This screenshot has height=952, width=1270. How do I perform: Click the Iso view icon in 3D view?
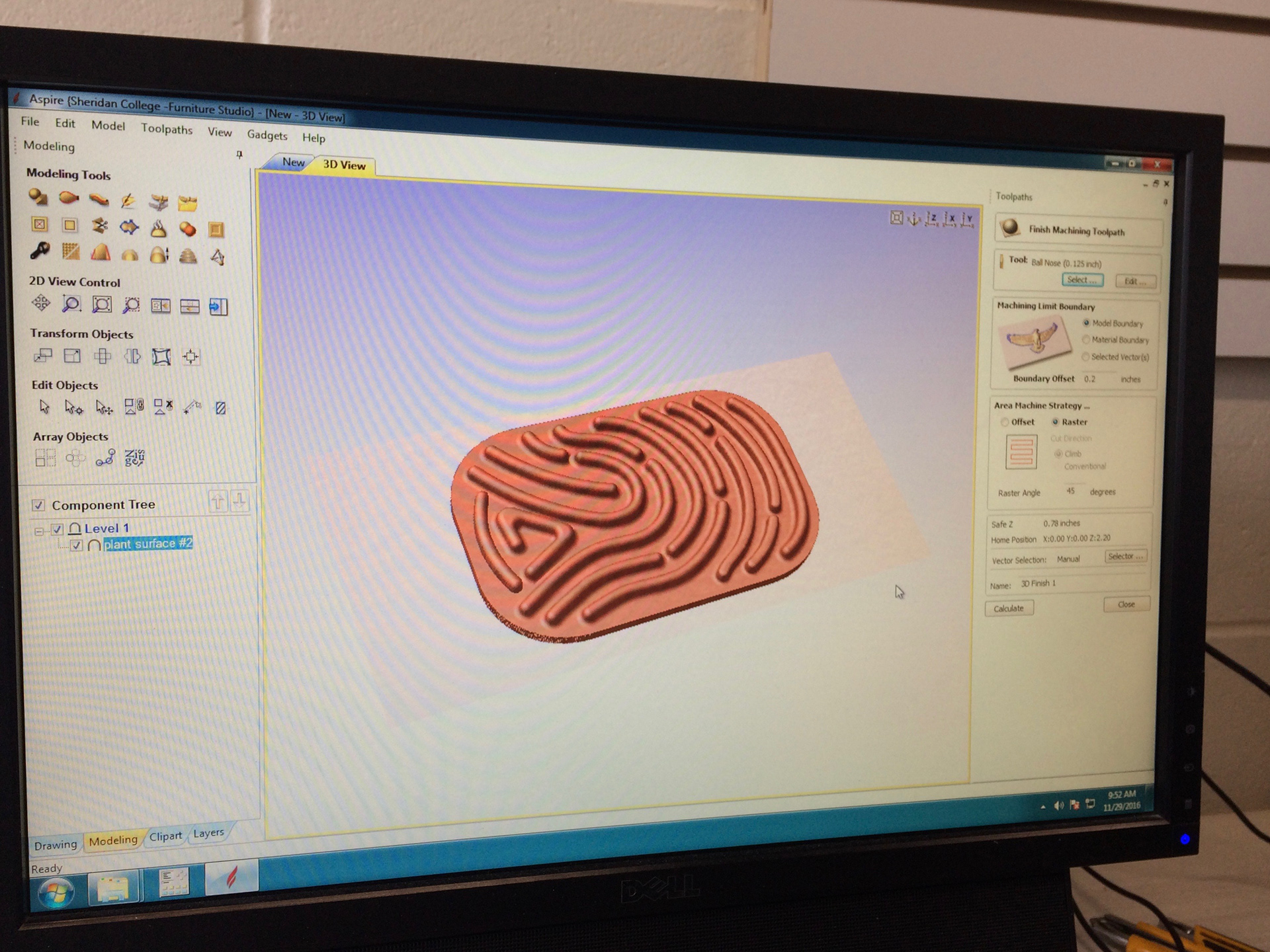click(x=914, y=219)
